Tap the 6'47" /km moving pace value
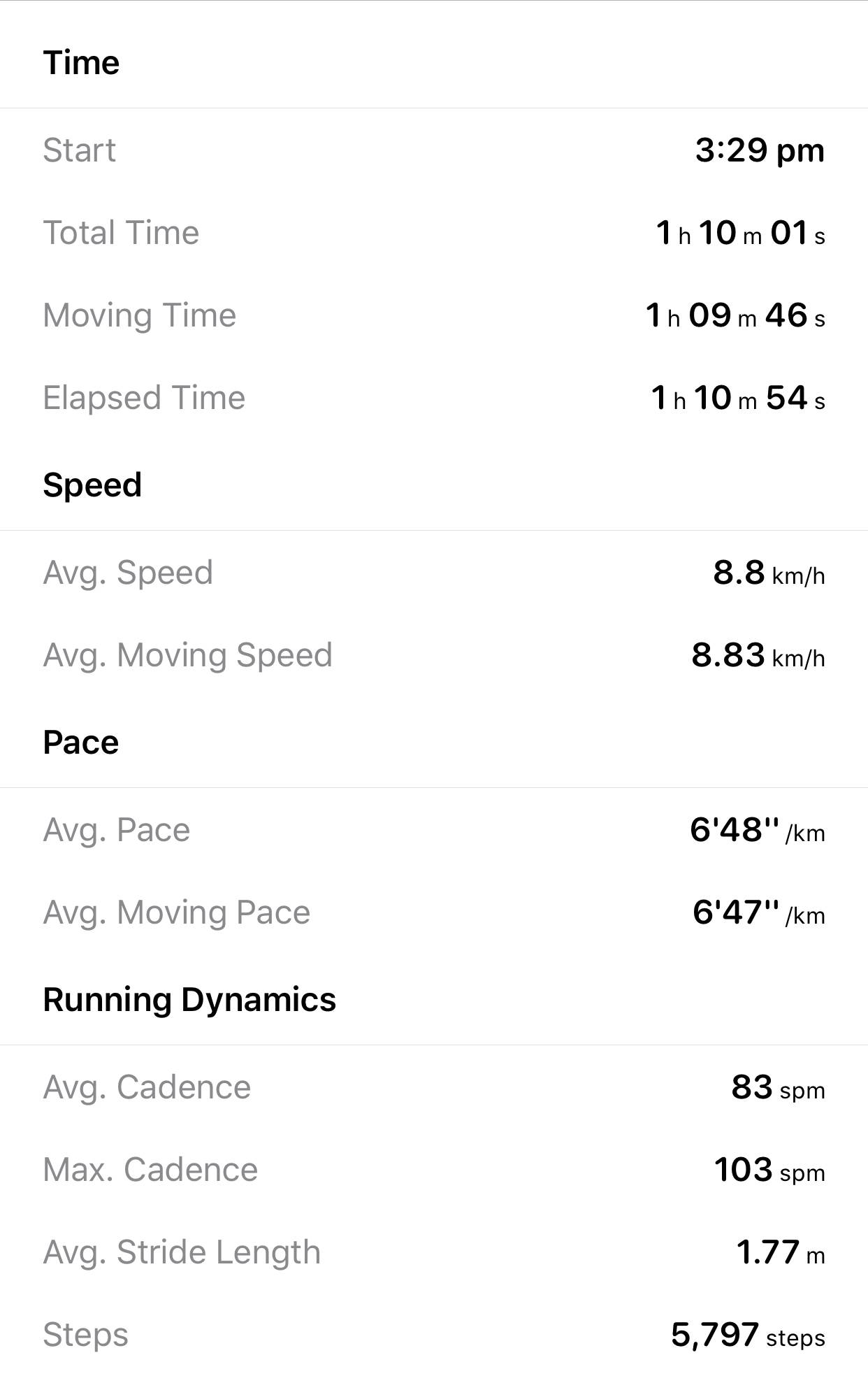 pyautogui.click(x=758, y=912)
